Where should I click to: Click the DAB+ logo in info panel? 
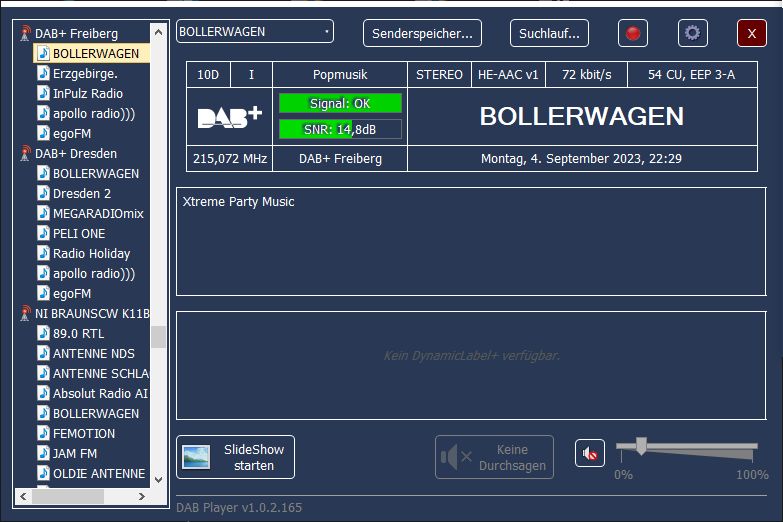pos(229,117)
